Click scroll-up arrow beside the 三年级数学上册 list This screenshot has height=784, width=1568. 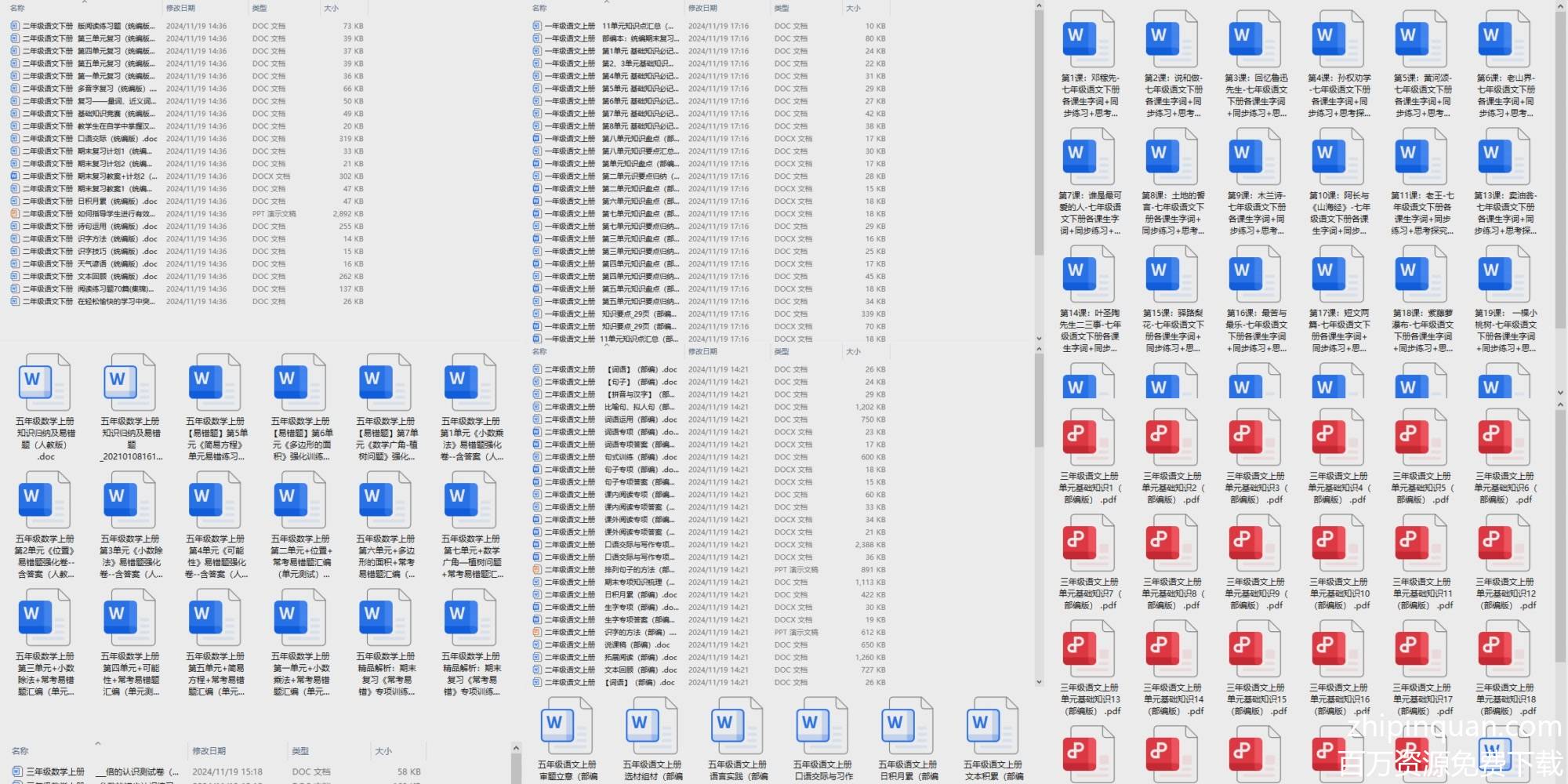(x=515, y=749)
